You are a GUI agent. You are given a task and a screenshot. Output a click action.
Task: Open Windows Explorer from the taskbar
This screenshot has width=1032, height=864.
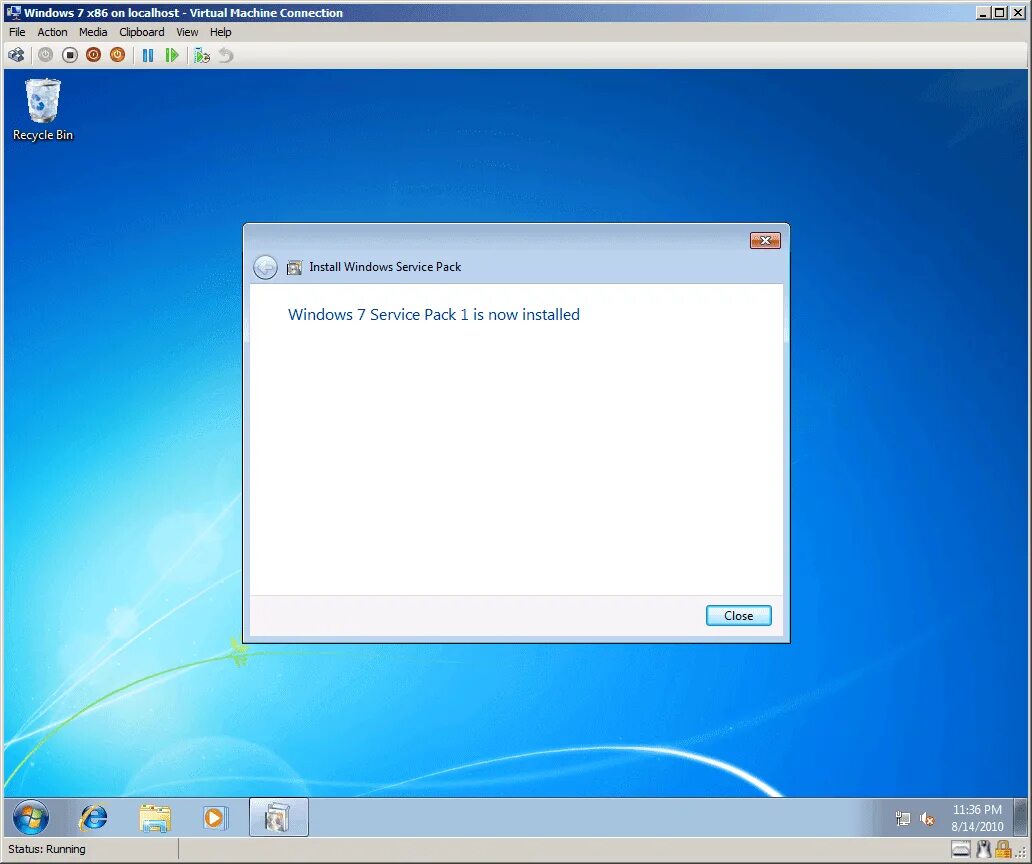155,818
